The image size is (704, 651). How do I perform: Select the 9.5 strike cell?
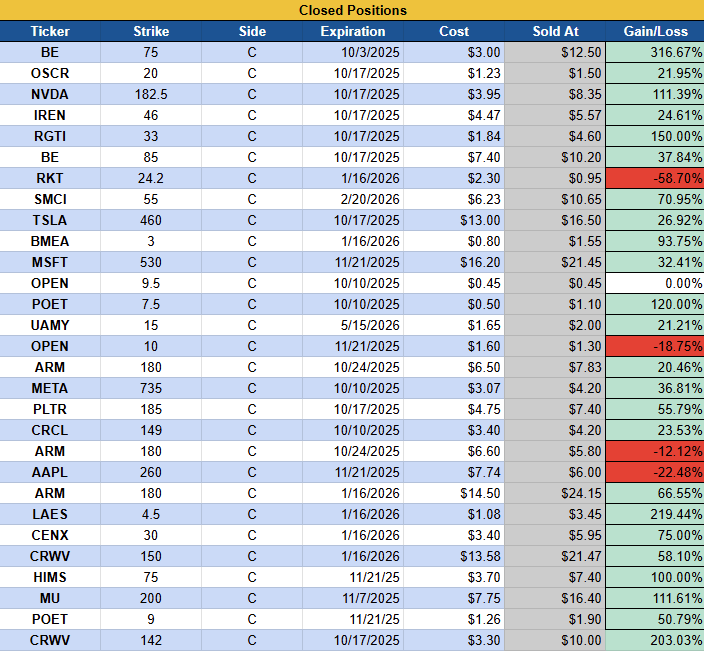click(151, 283)
